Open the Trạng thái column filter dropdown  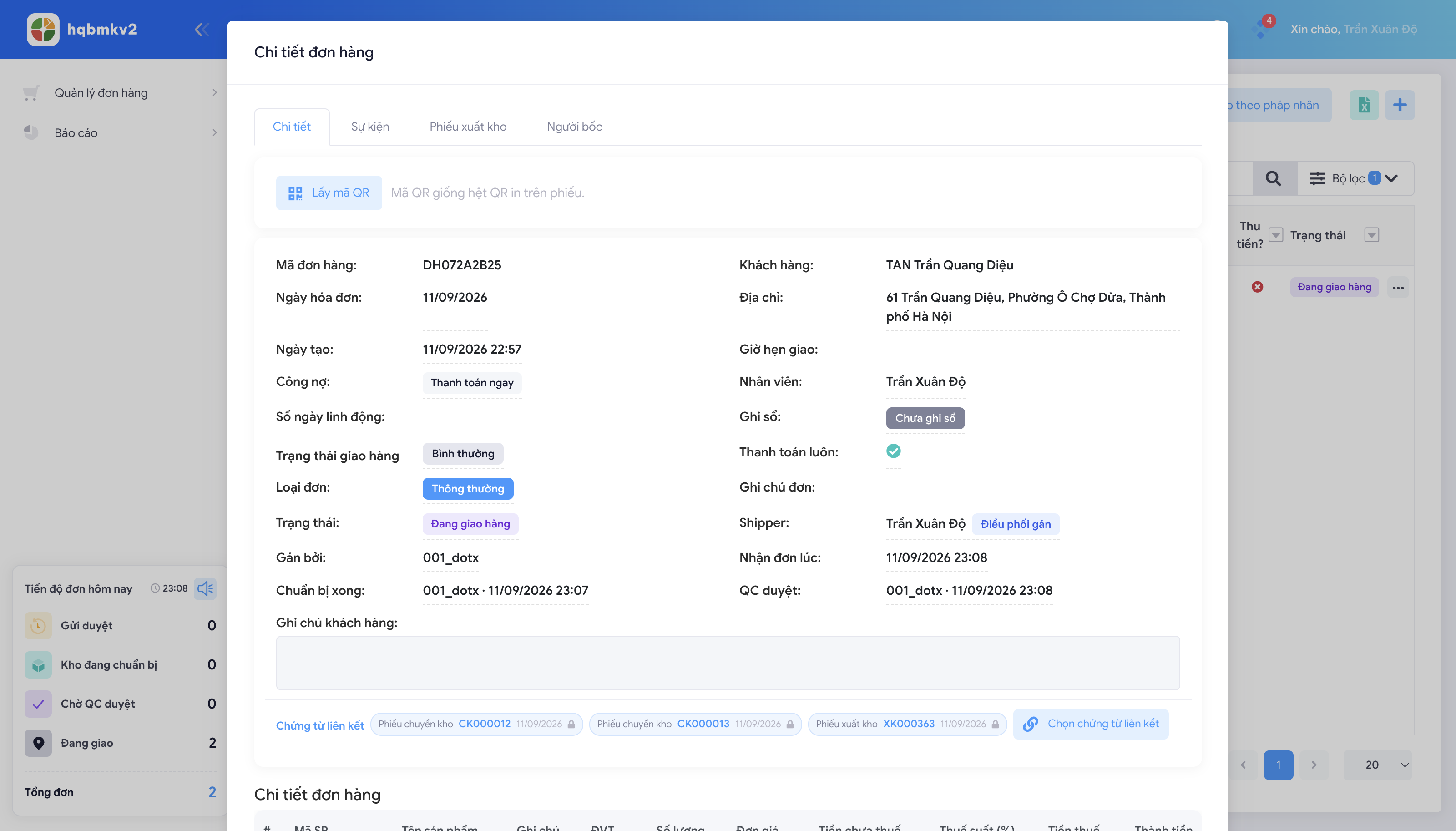click(1371, 234)
